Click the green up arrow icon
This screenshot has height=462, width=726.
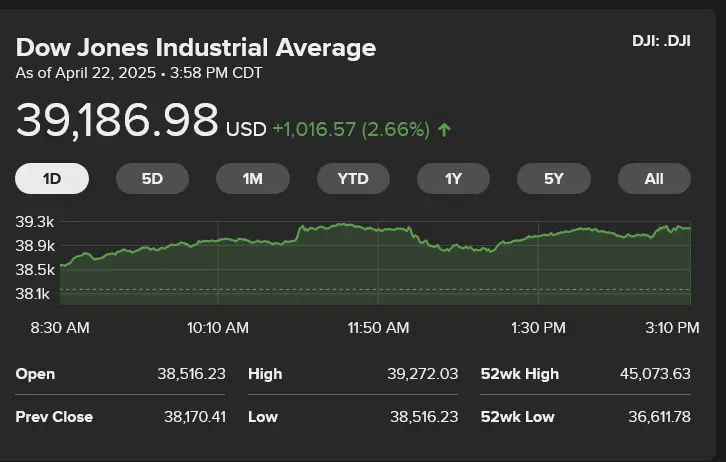pyautogui.click(x=444, y=129)
